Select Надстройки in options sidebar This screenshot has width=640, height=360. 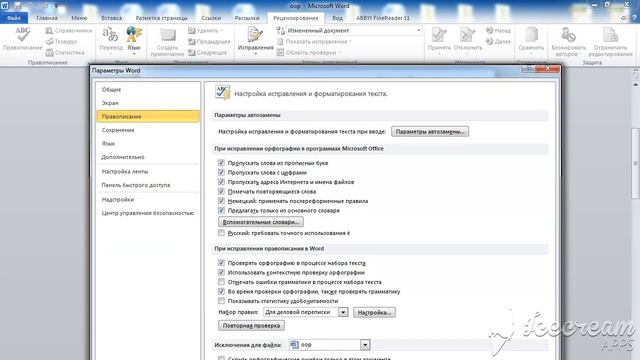tap(148, 200)
